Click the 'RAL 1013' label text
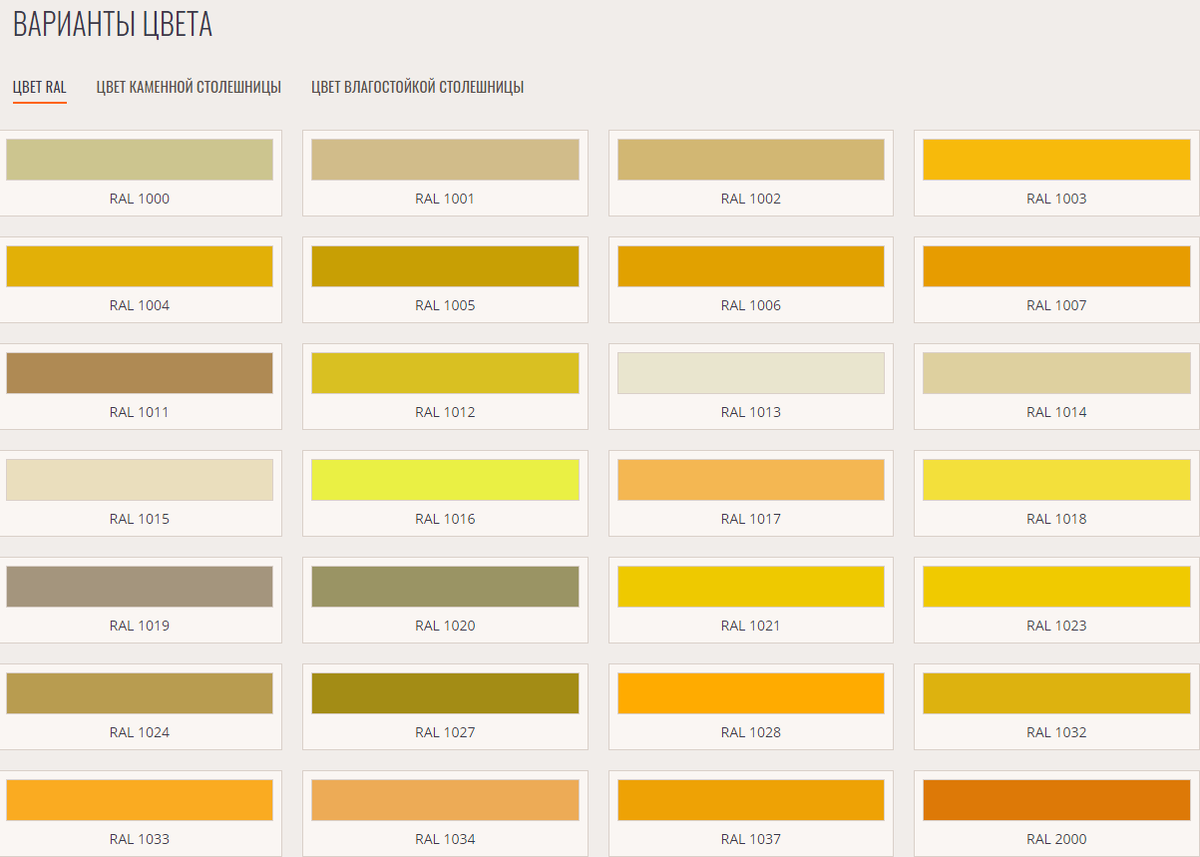 751,412
